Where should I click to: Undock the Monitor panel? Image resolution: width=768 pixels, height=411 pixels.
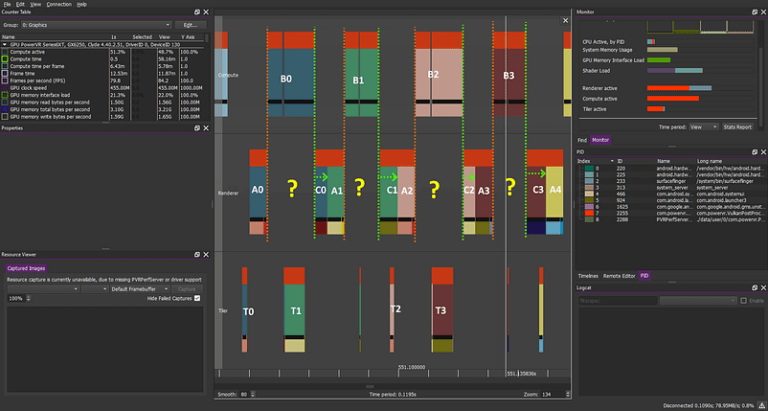(753, 12)
